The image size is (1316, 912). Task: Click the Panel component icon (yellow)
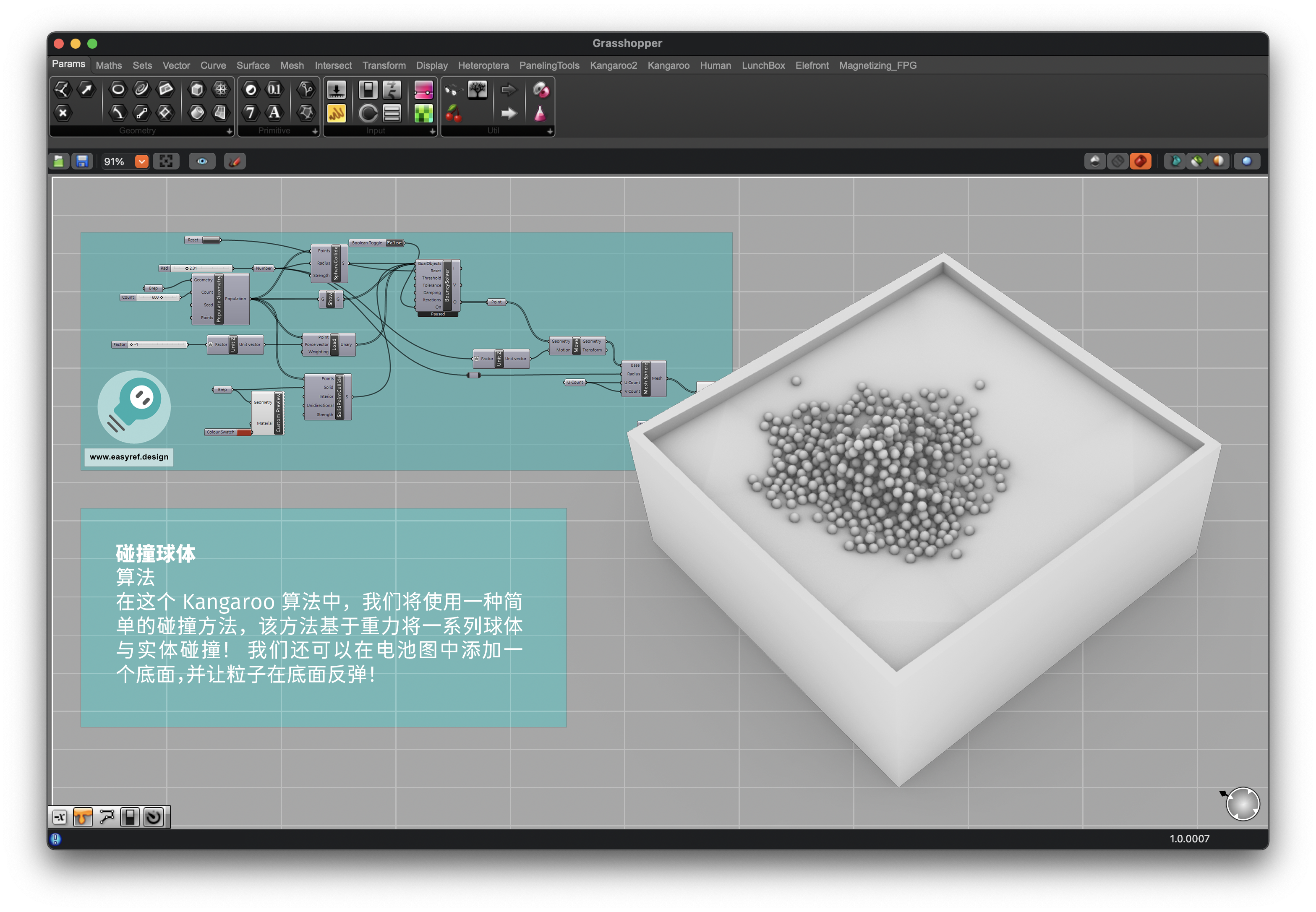(x=337, y=114)
